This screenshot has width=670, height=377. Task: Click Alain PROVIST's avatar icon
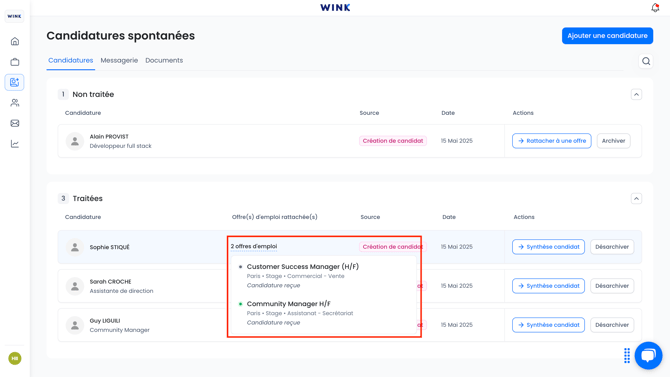pyautogui.click(x=75, y=141)
